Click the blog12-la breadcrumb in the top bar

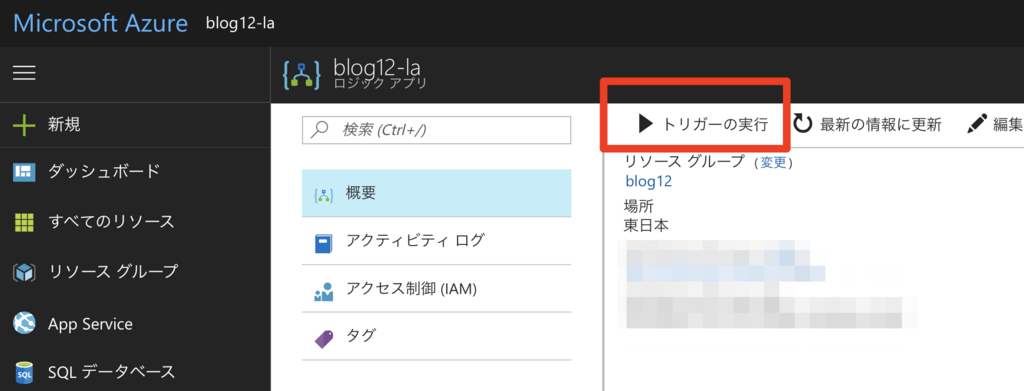point(240,23)
